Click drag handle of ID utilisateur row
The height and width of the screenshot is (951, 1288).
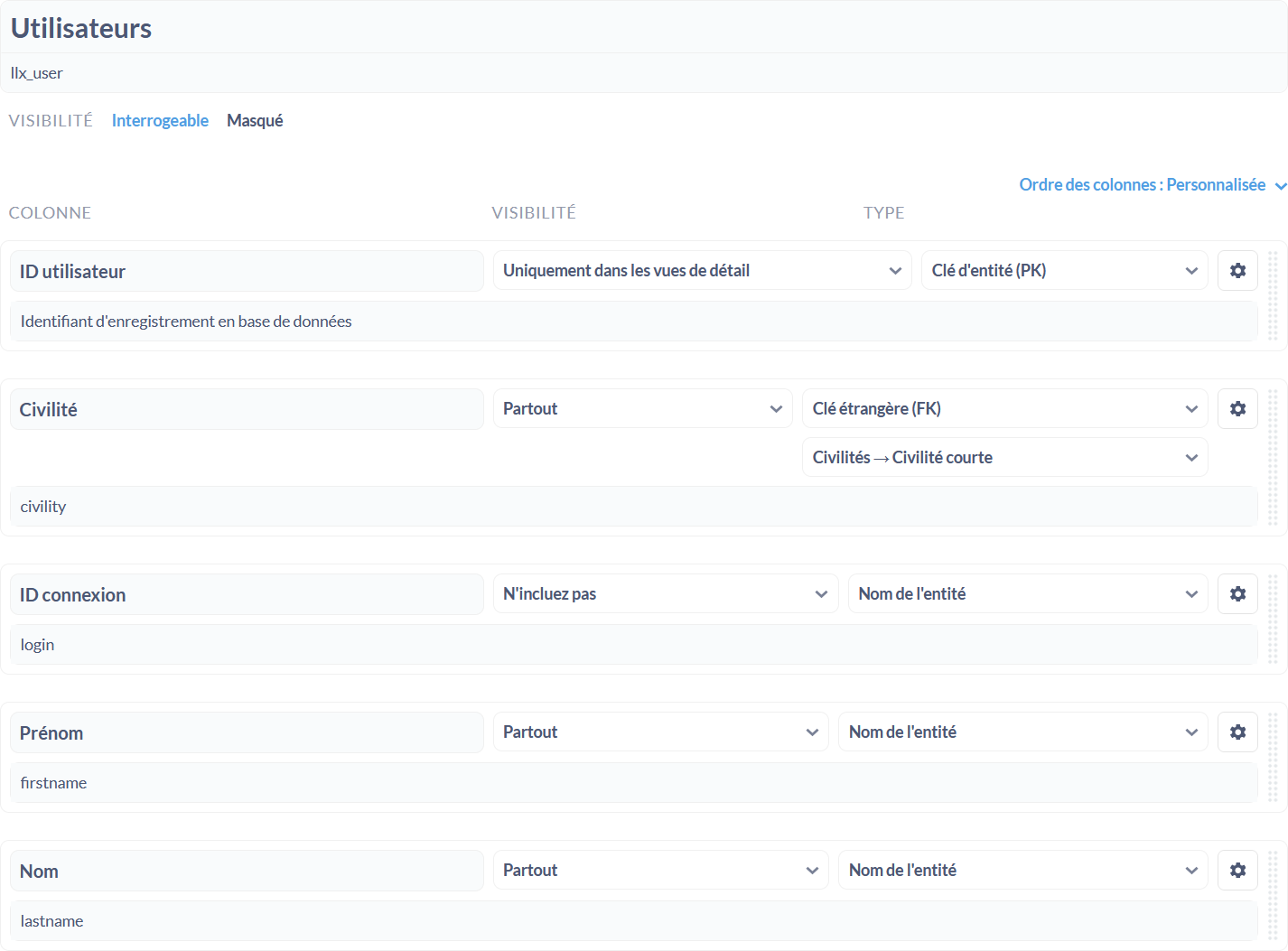pos(1273,295)
